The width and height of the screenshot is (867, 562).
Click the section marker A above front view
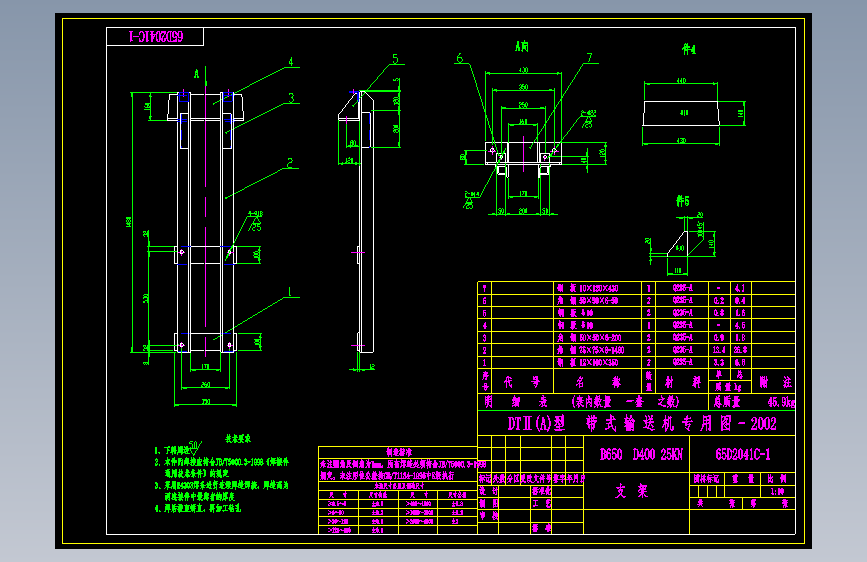point(196,74)
